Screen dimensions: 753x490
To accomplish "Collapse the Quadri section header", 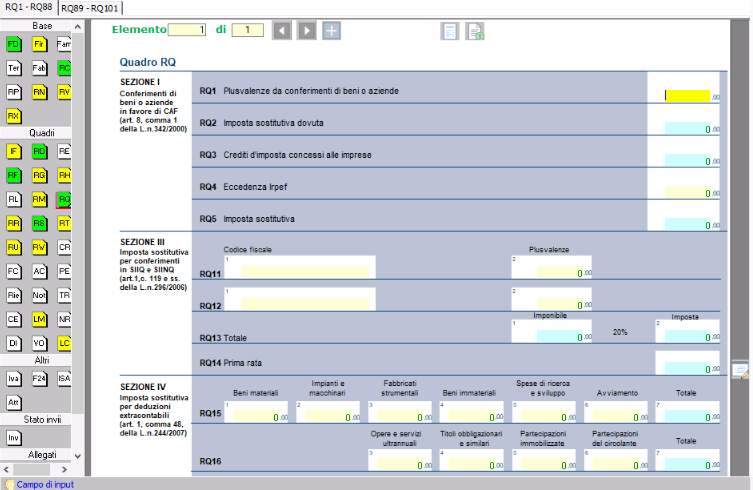I will tap(36, 133).
